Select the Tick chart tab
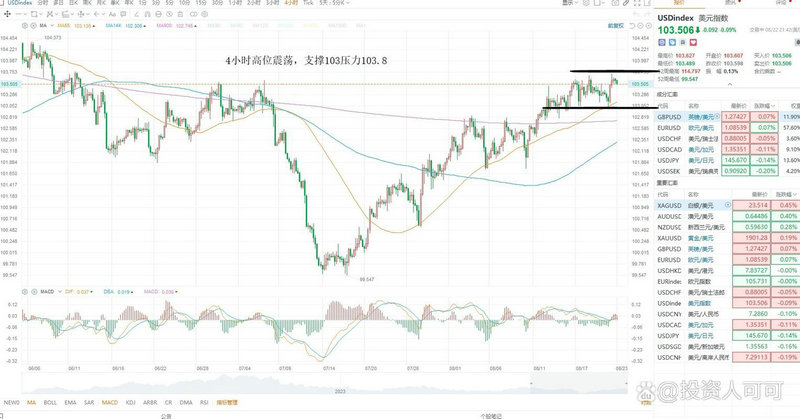 point(309,5)
